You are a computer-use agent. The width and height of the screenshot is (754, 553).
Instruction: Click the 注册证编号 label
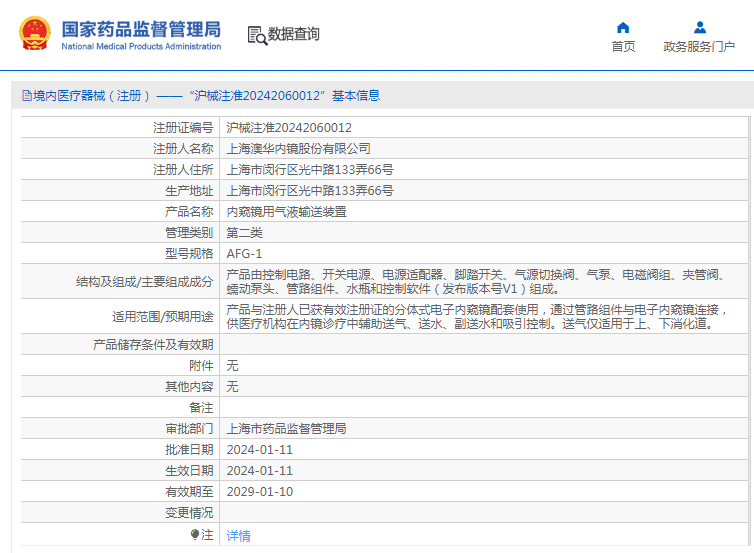click(x=183, y=127)
